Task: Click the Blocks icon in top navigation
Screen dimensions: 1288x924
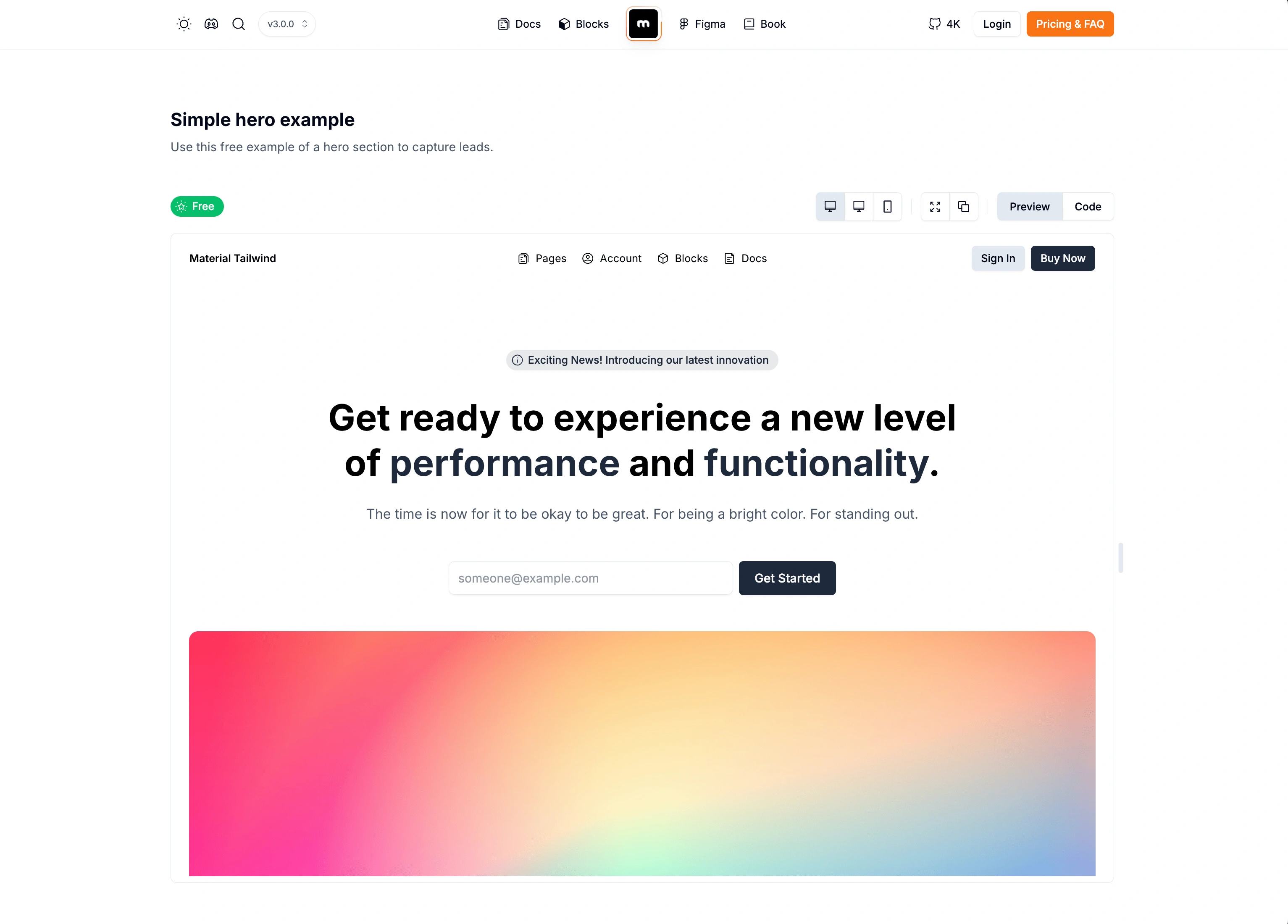Action: click(564, 24)
